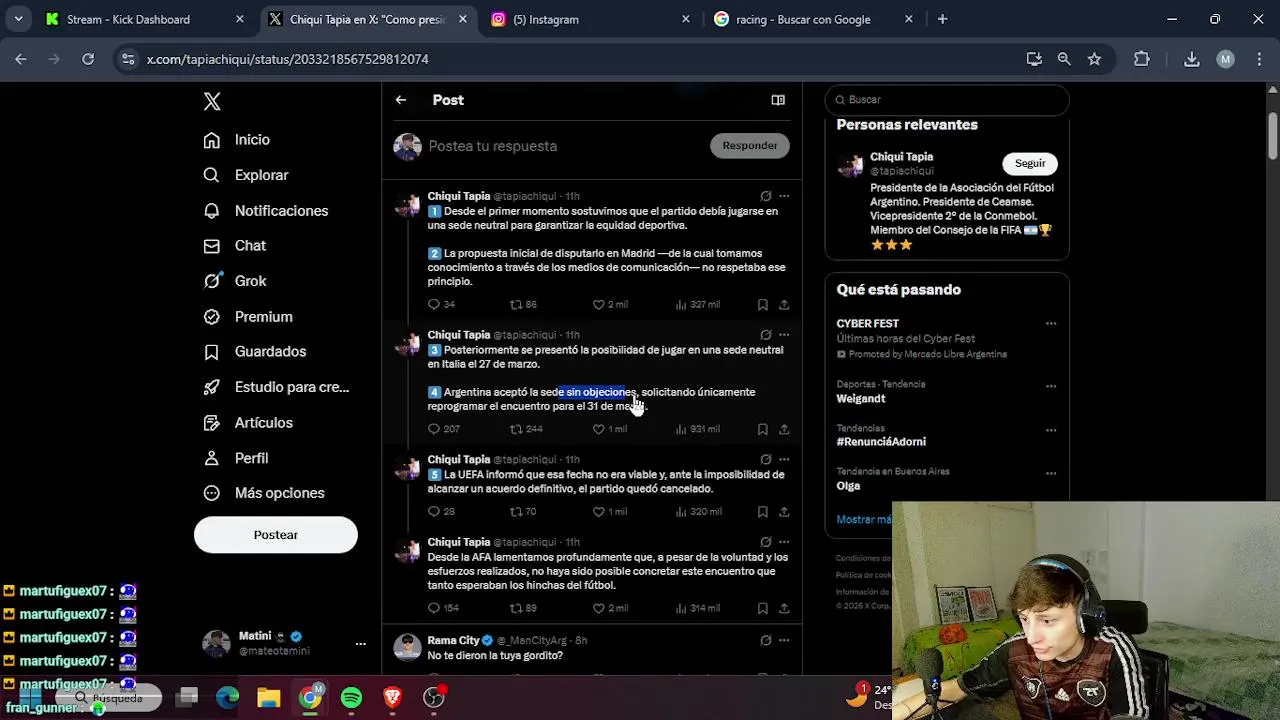
Task: Open more options for Olga trend
Action: [1051, 473]
